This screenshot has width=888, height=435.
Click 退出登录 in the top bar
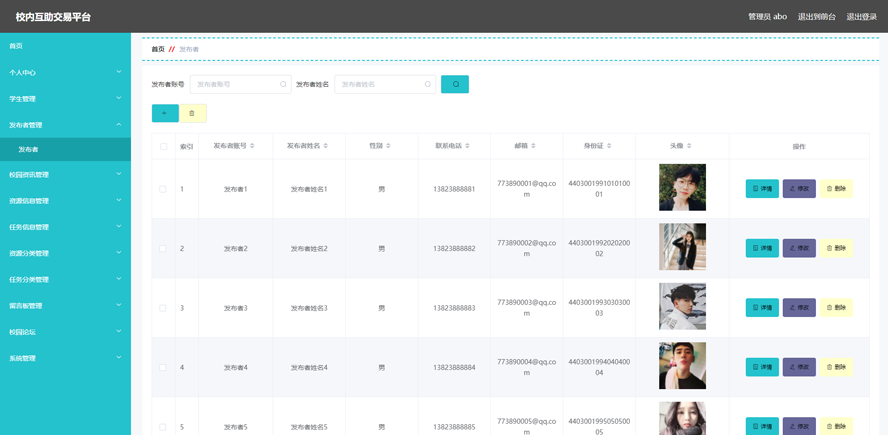(x=861, y=17)
